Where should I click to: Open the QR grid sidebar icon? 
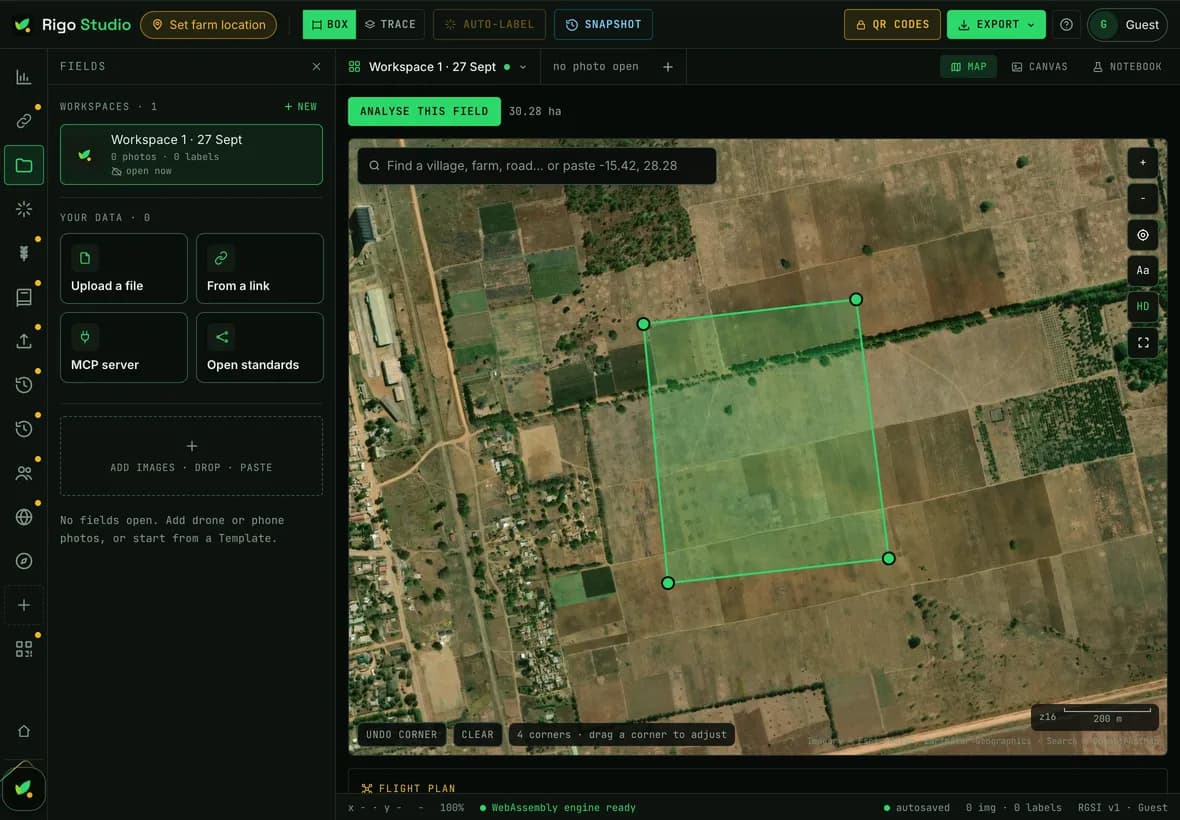coord(23,648)
